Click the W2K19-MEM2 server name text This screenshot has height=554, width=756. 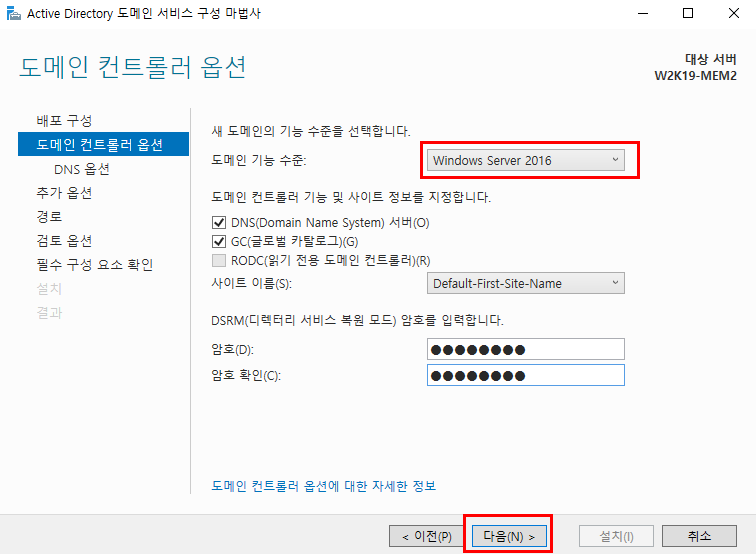(695, 76)
